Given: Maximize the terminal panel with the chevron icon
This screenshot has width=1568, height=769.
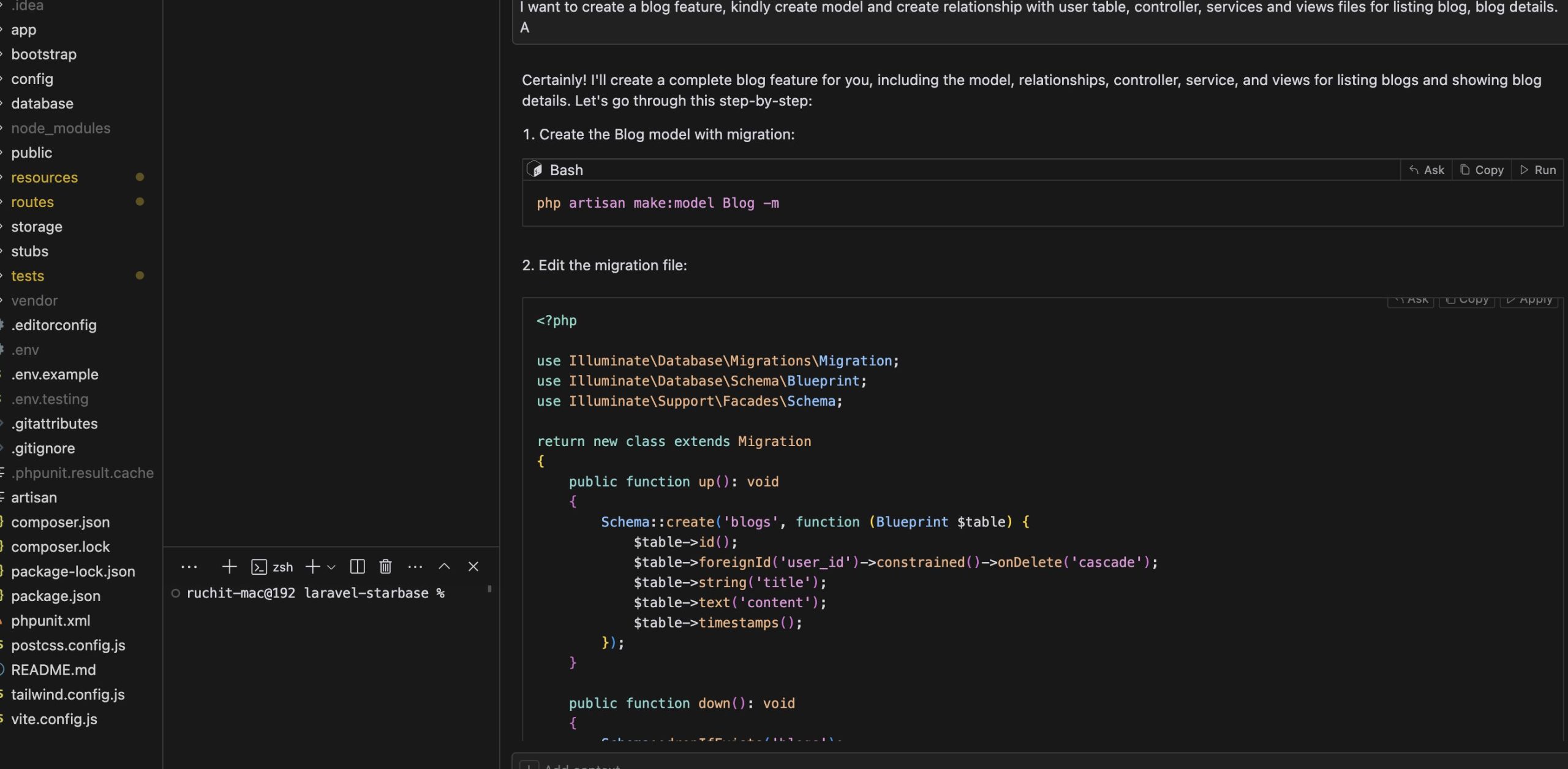Looking at the screenshot, I should coord(444,566).
